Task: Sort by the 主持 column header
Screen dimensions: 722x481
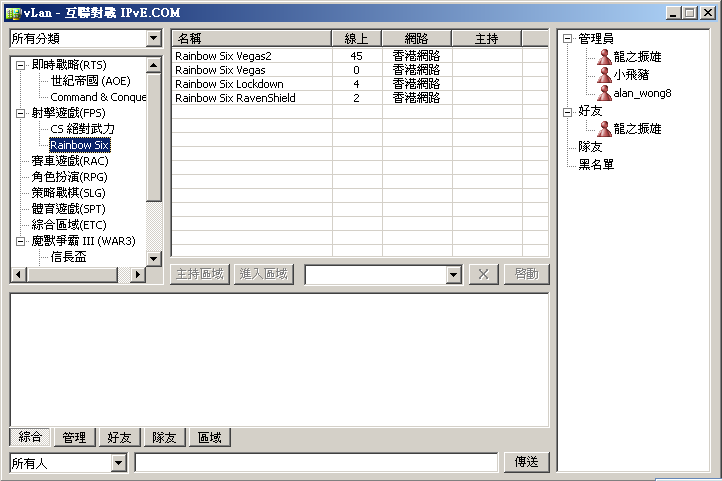Action: pos(487,39)
